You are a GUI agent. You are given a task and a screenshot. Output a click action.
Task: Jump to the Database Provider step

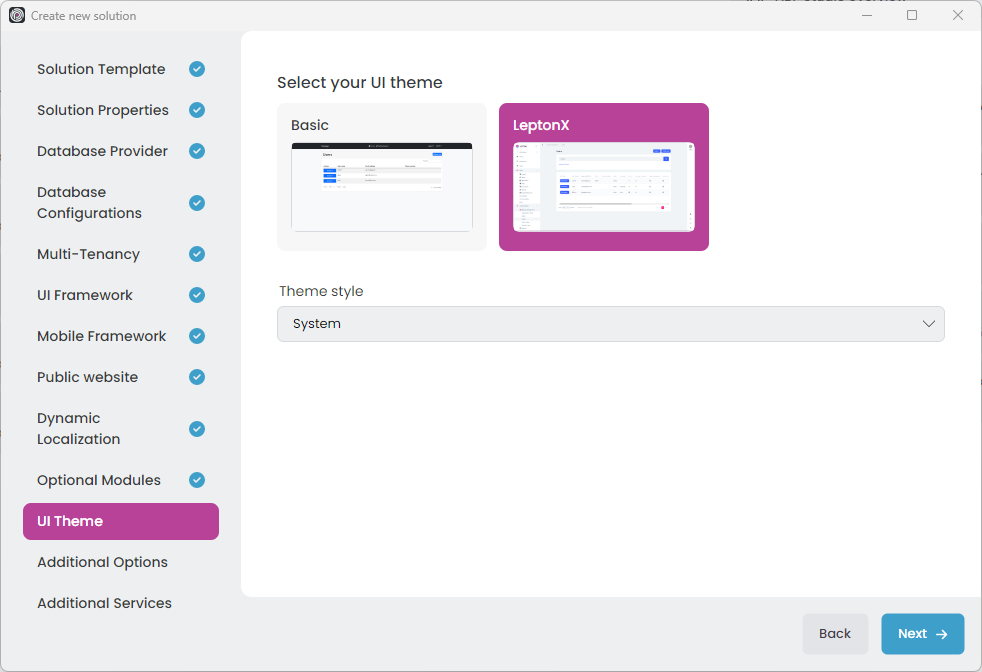[x=121, y=151]
